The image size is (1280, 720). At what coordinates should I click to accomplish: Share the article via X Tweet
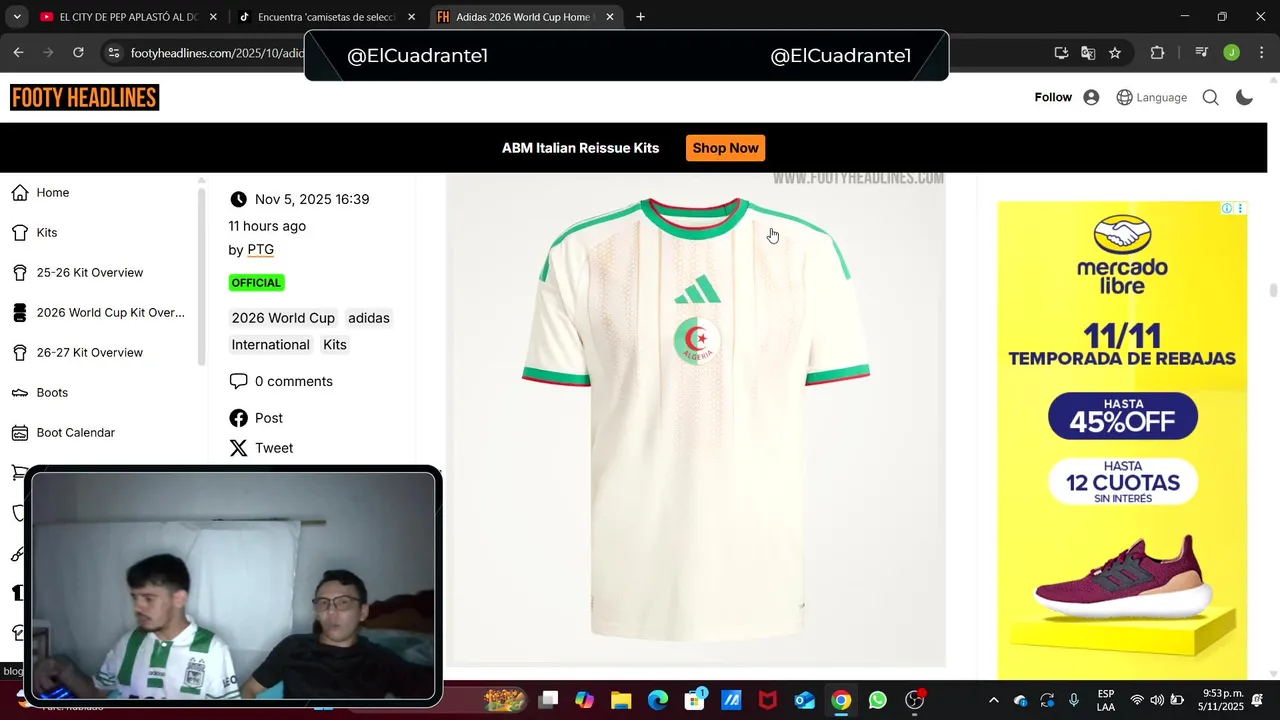tap(261, 448)
